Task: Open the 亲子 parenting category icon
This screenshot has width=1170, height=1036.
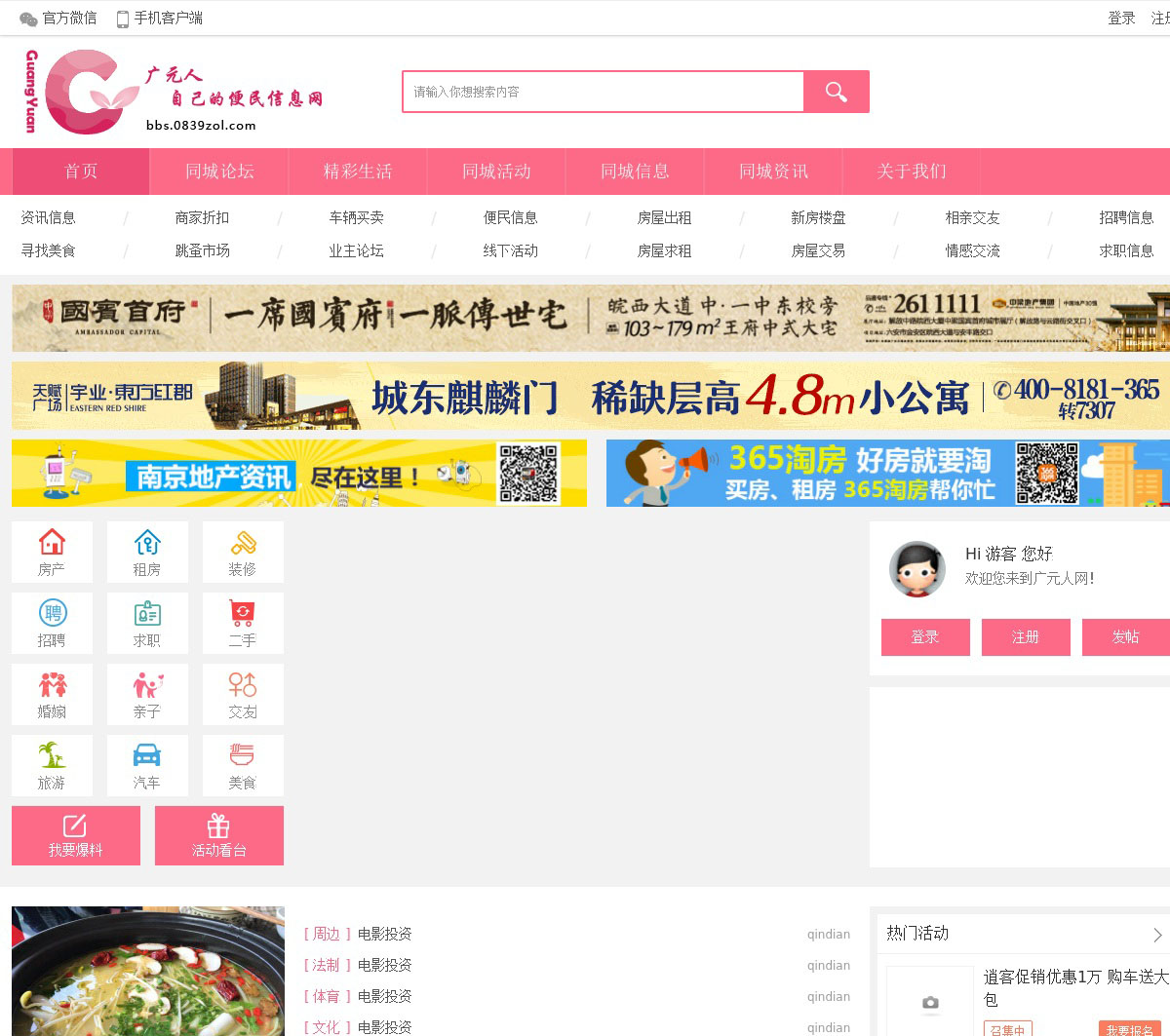Action: click(147, 694)
